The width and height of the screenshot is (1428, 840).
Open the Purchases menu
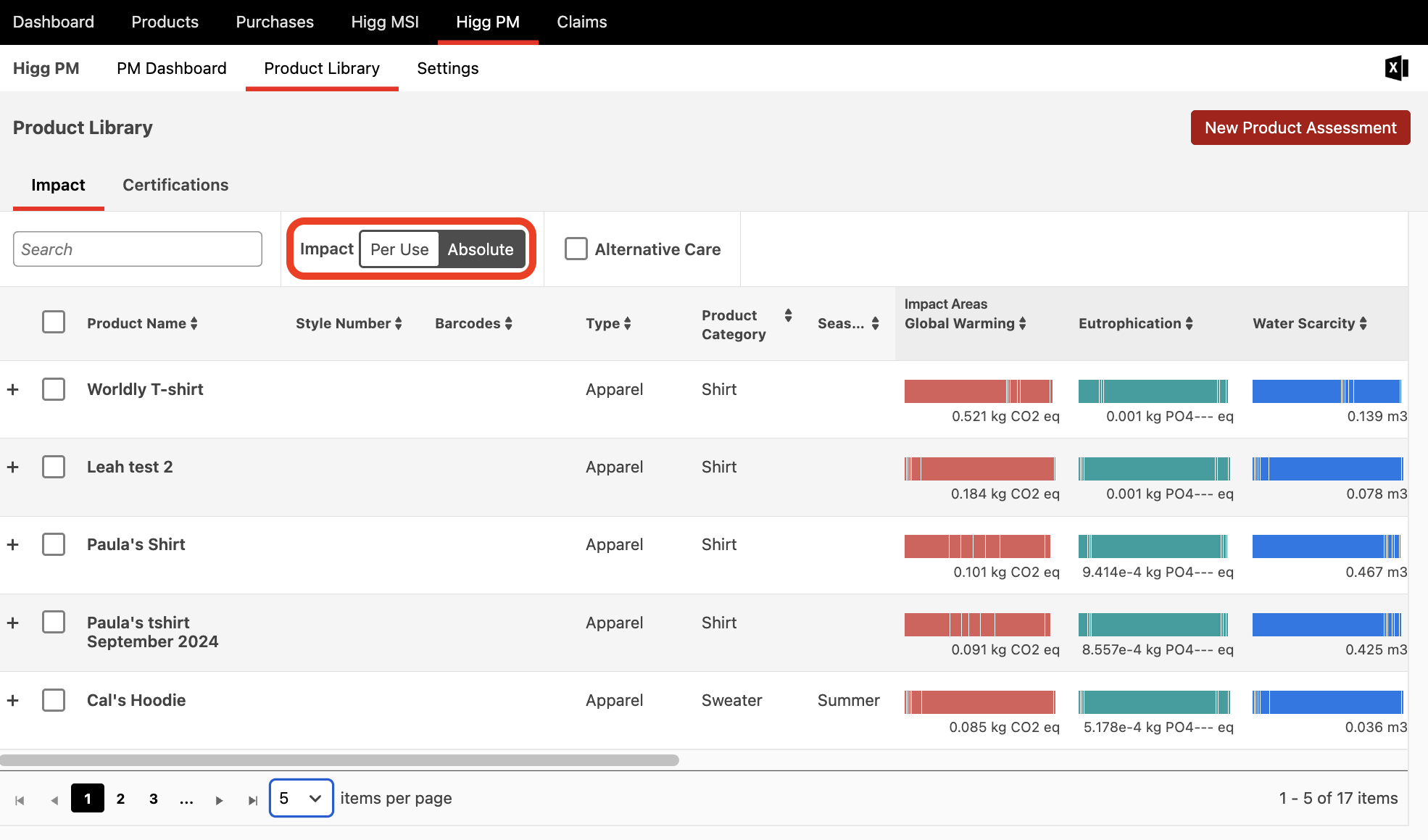pos(275,22)
